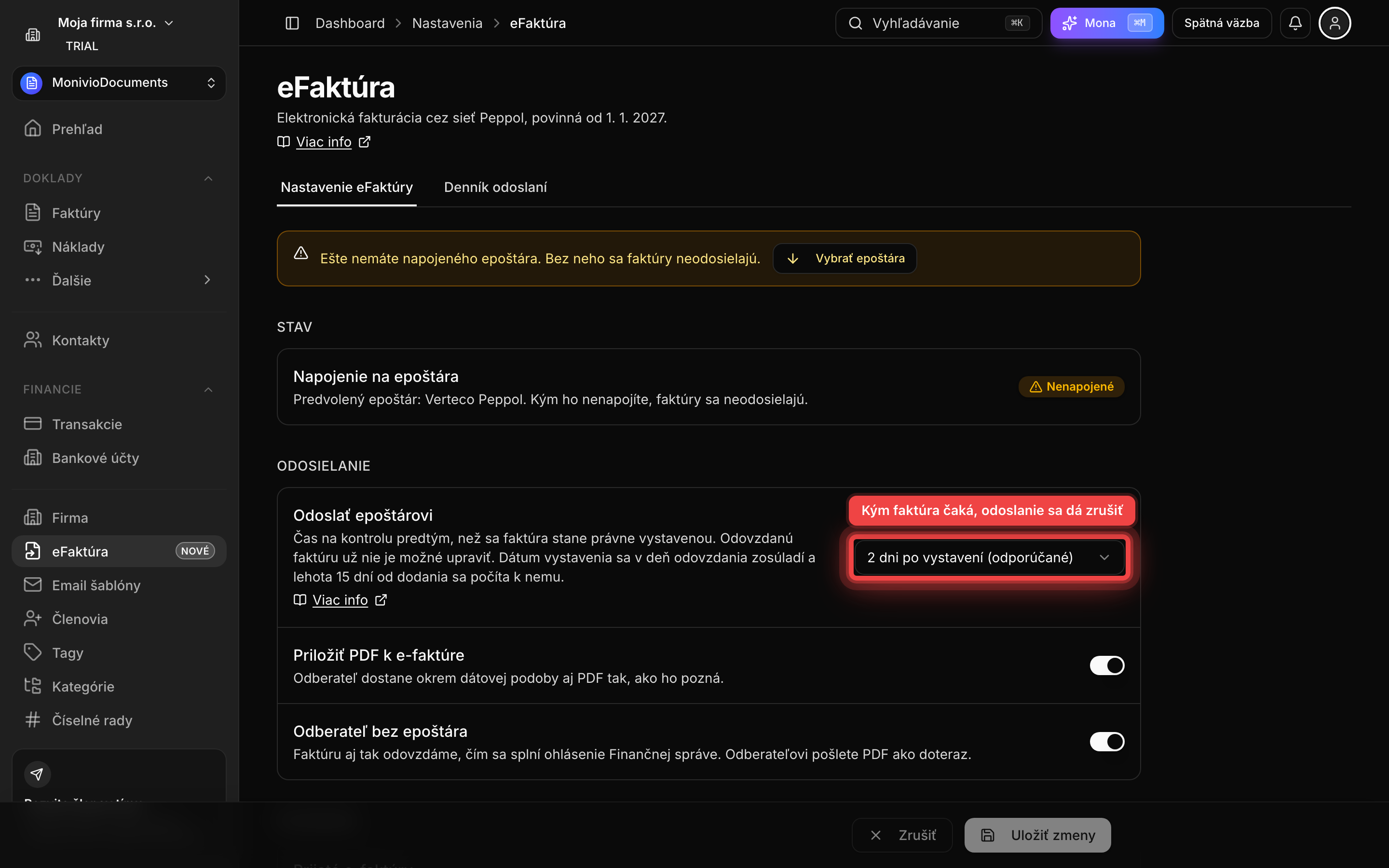
Task: Click the down arrow icon in Vybrať epoštára
Action: point(793,258)
